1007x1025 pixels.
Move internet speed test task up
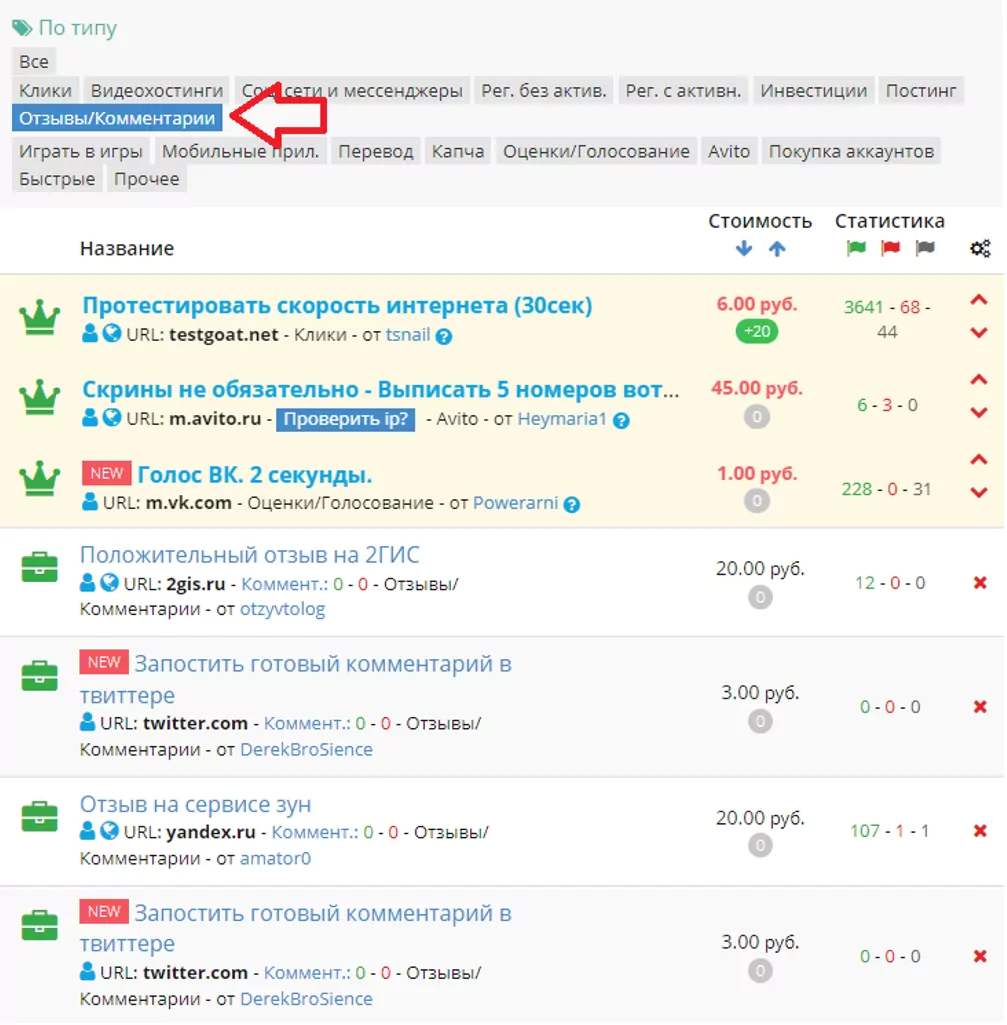(978, 300)
